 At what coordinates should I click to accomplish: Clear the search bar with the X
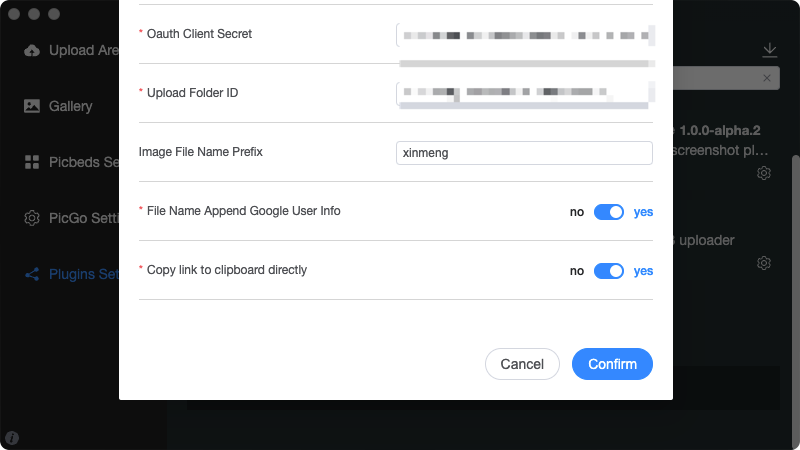767,78
